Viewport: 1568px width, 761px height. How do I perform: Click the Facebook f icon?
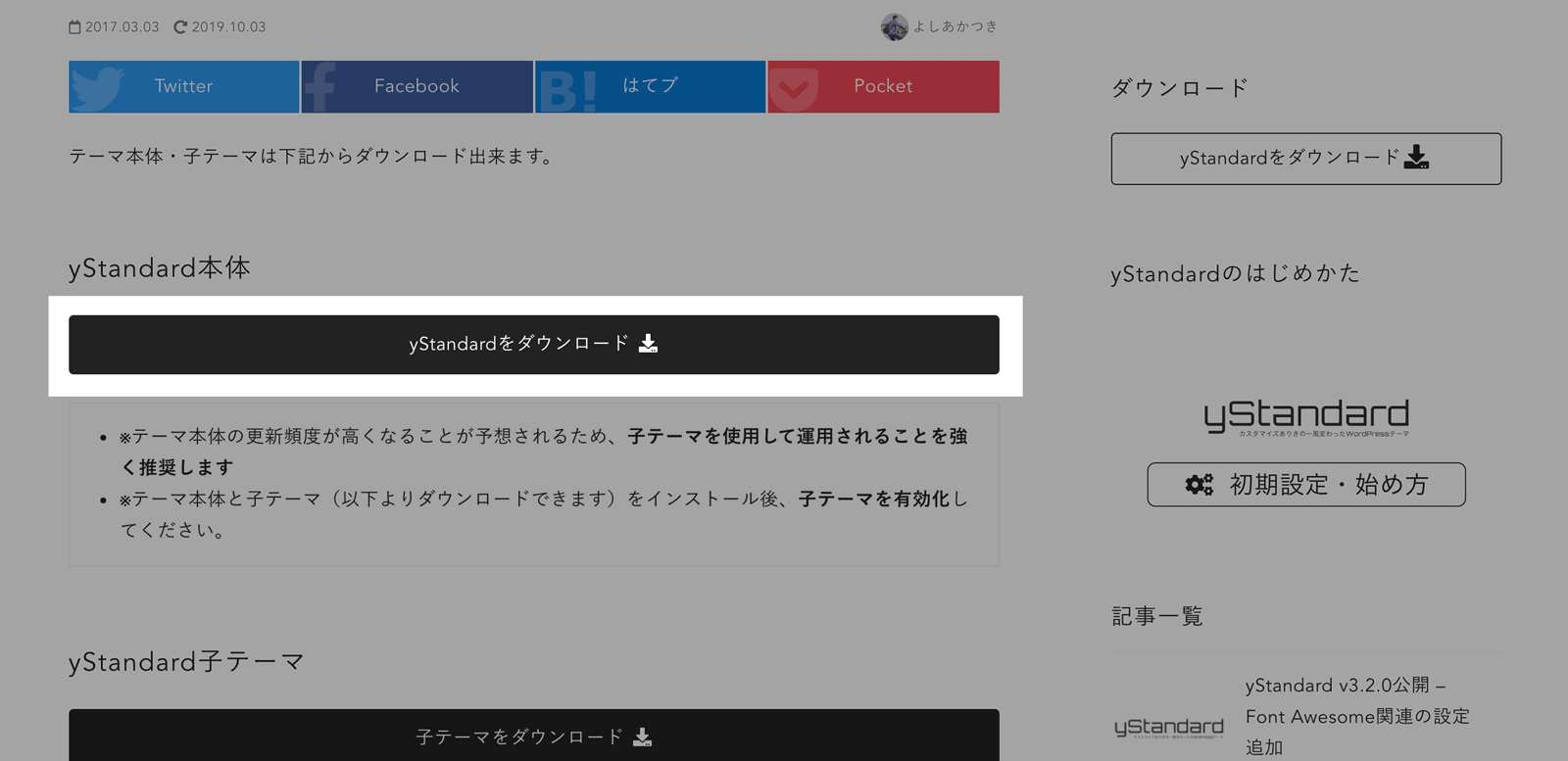[320, 88]
